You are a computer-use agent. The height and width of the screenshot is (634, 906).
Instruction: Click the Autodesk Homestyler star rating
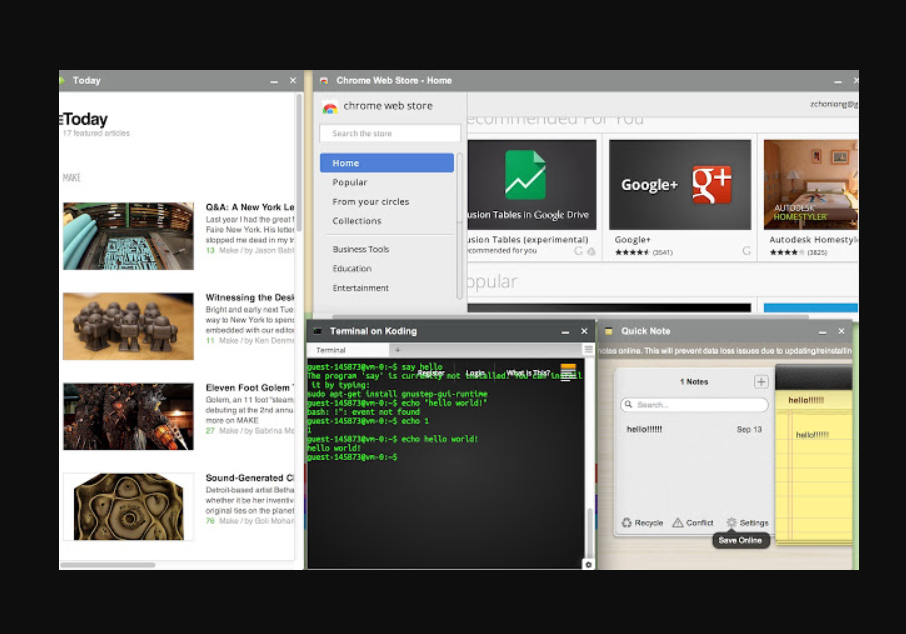click(787, 253)
